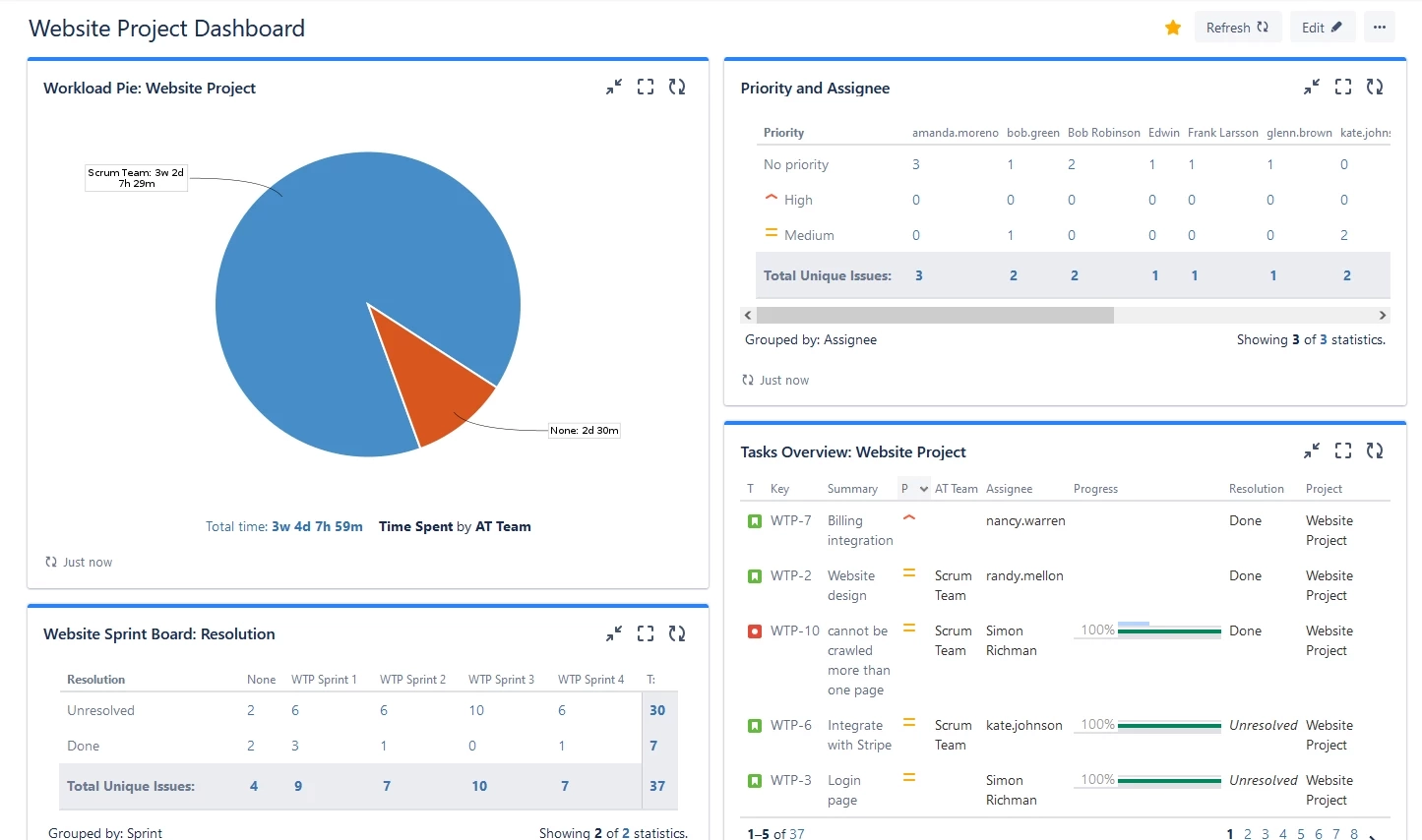Click the fullscreen icon on Priority and Assignee

point(1342,87)
